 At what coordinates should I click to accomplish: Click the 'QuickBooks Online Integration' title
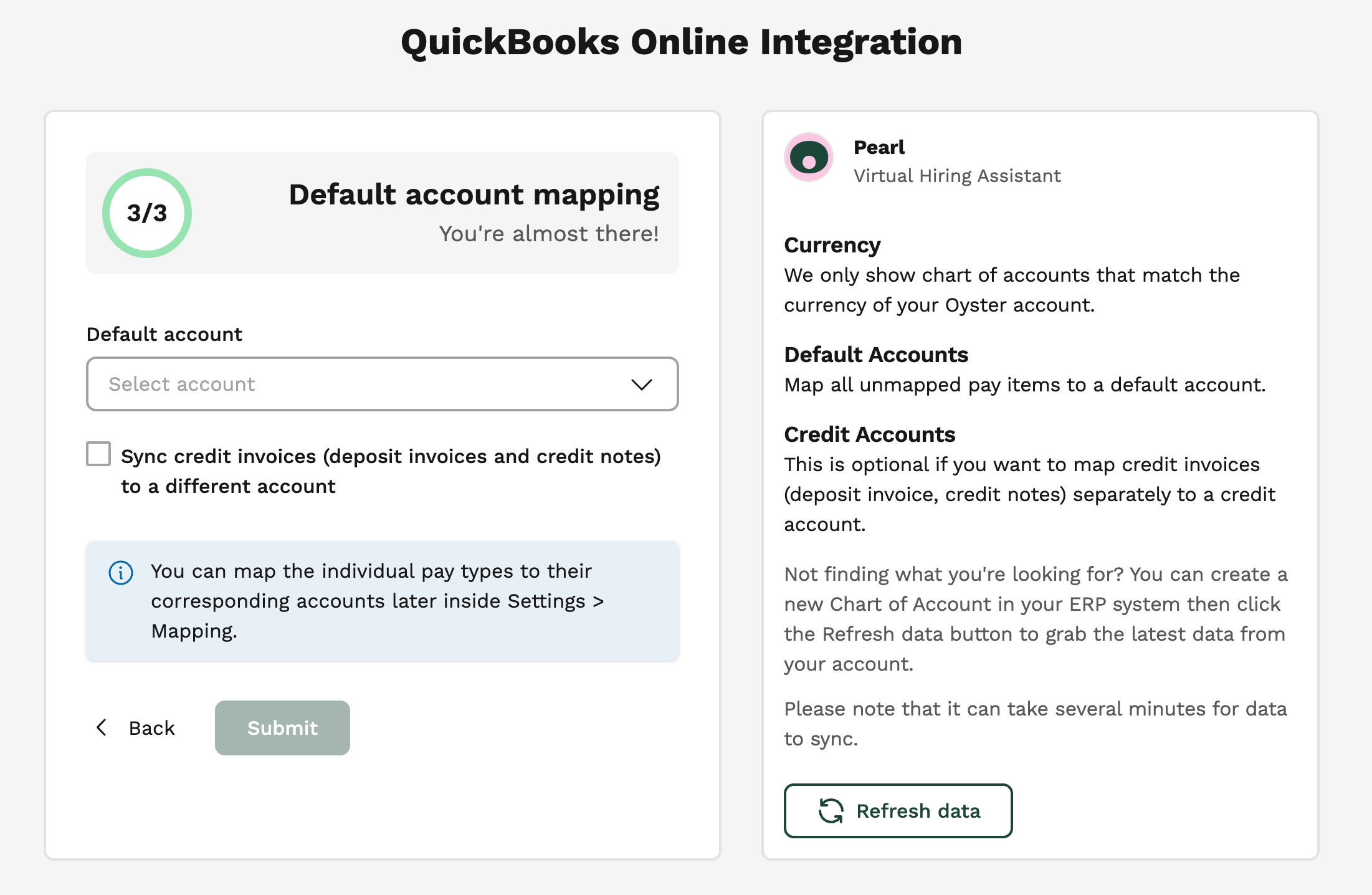(682, 42)
